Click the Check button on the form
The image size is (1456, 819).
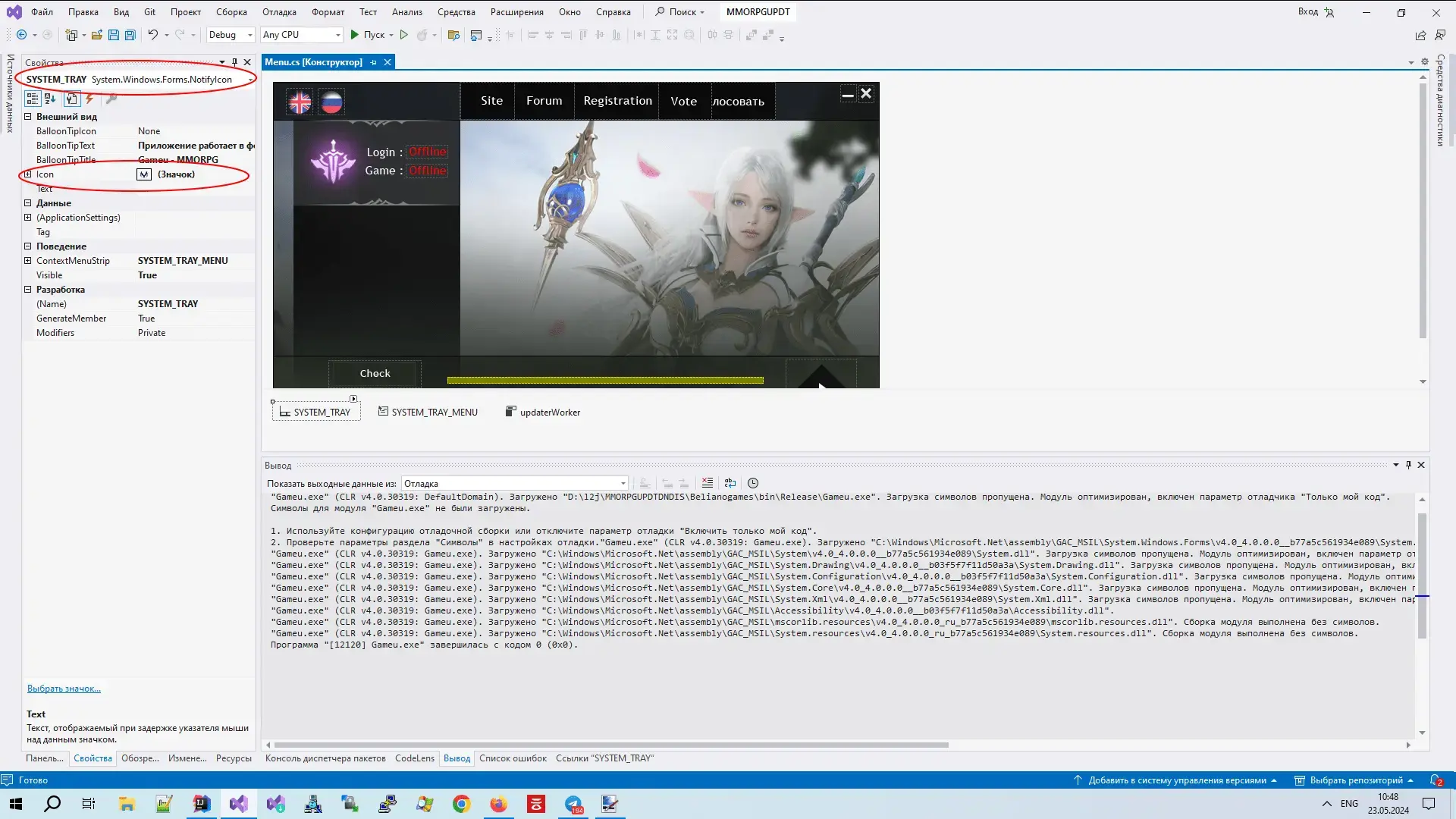click(375, 374)
